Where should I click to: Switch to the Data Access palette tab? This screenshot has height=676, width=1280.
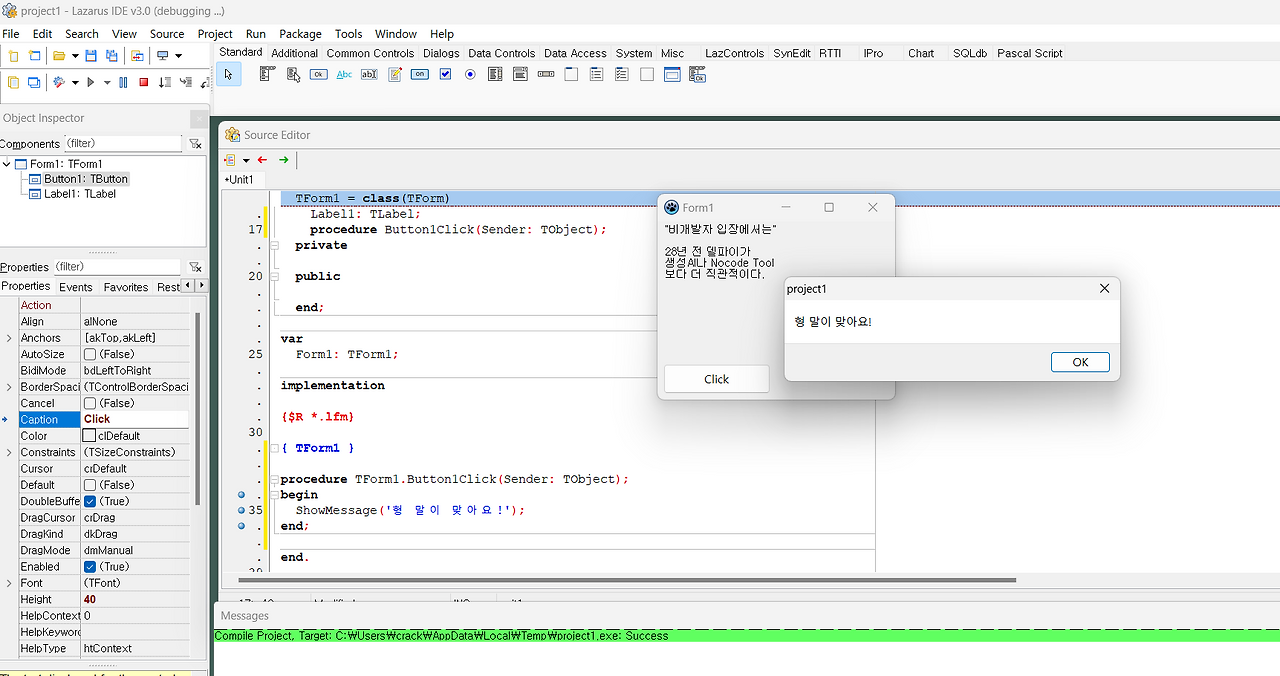click(575, 53)
